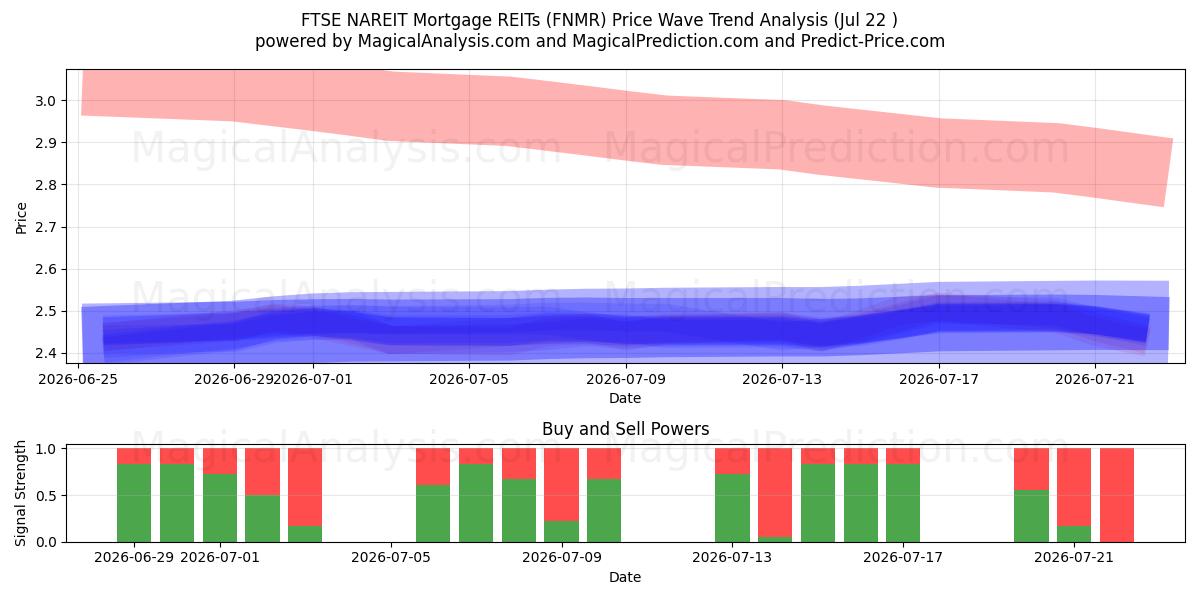This screenshot has height=600, width=1200.
Task: Click the 2026-06-29 tick under the bar chart
Action: [x=134, y=558]
